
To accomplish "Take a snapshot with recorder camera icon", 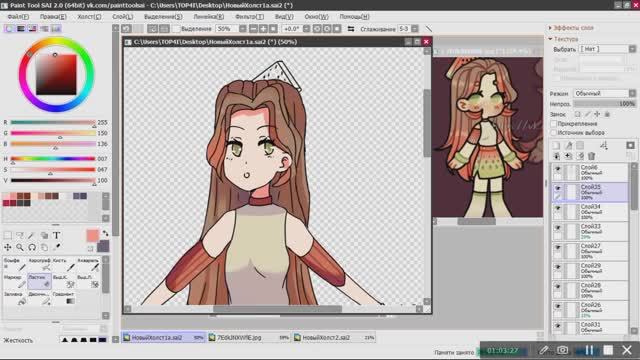I will click(x=563, y=350).
